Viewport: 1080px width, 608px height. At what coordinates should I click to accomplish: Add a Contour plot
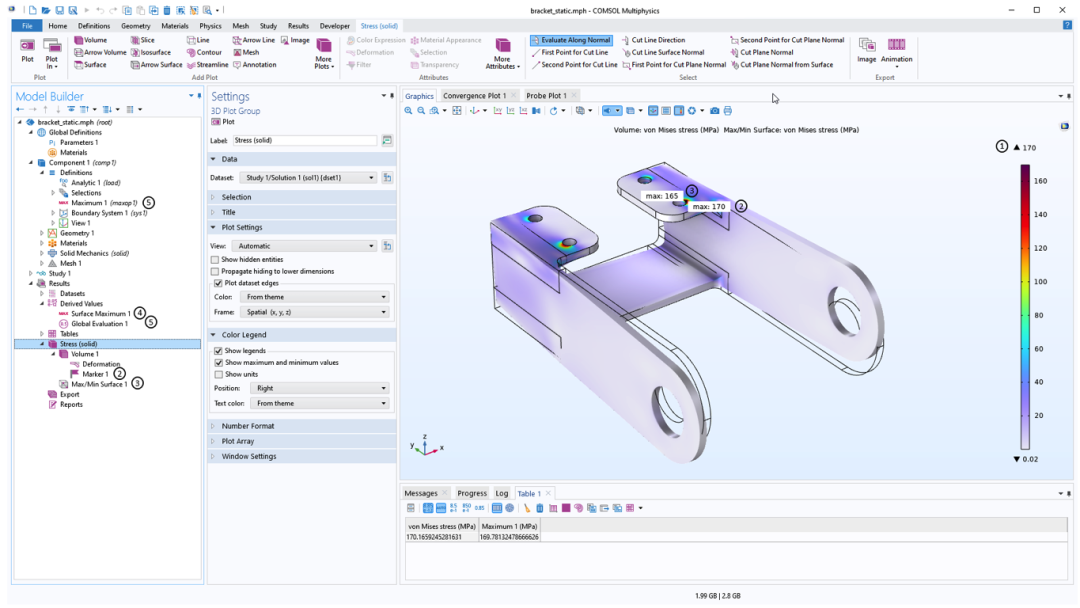[x=205, y=52]
